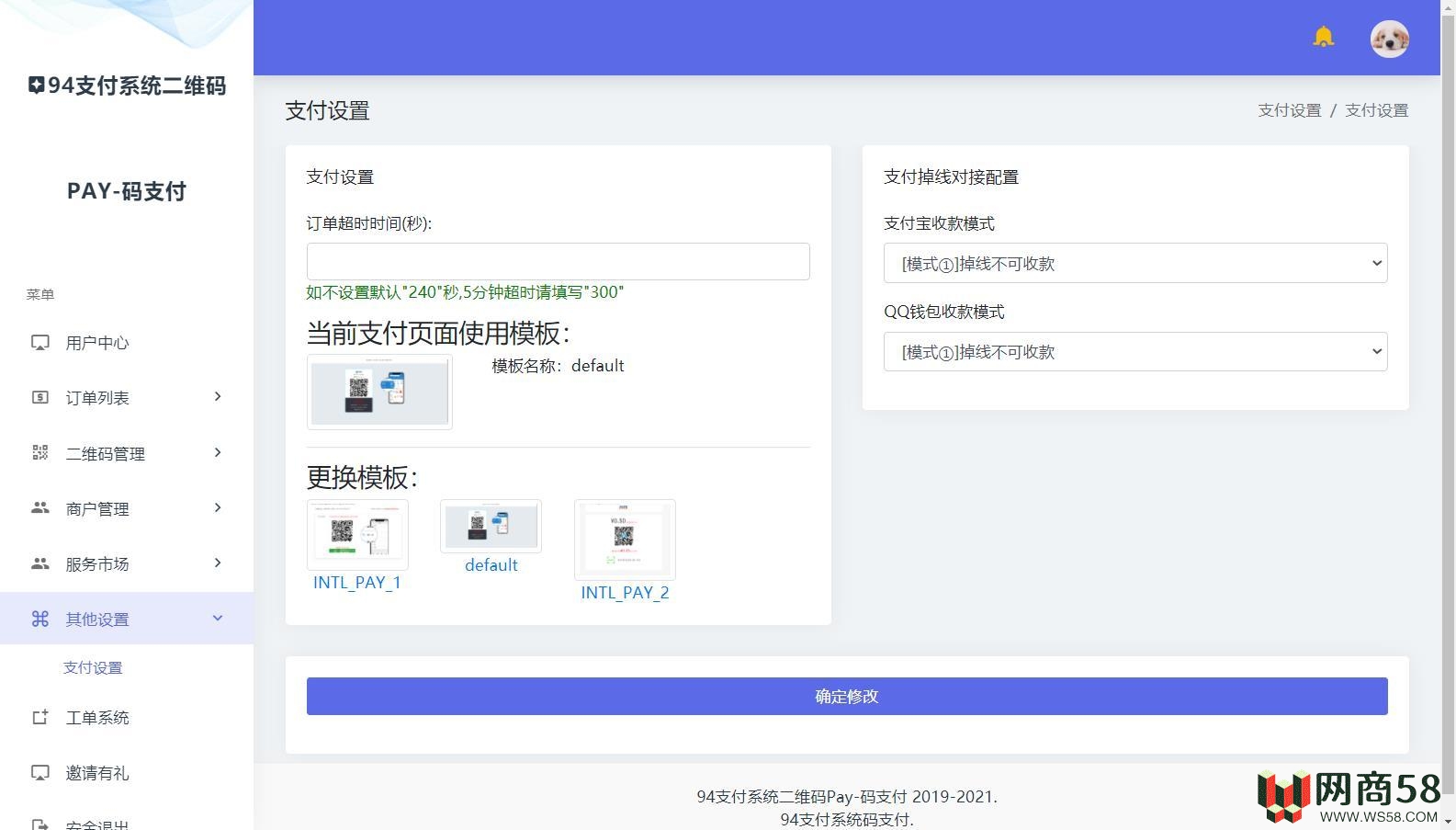Open 二维码管理 menu item

(x=127, y=453)
